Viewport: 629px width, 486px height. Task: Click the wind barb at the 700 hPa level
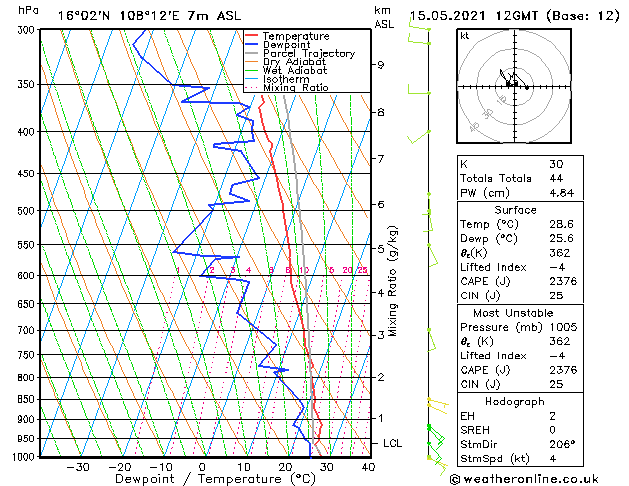432,340
